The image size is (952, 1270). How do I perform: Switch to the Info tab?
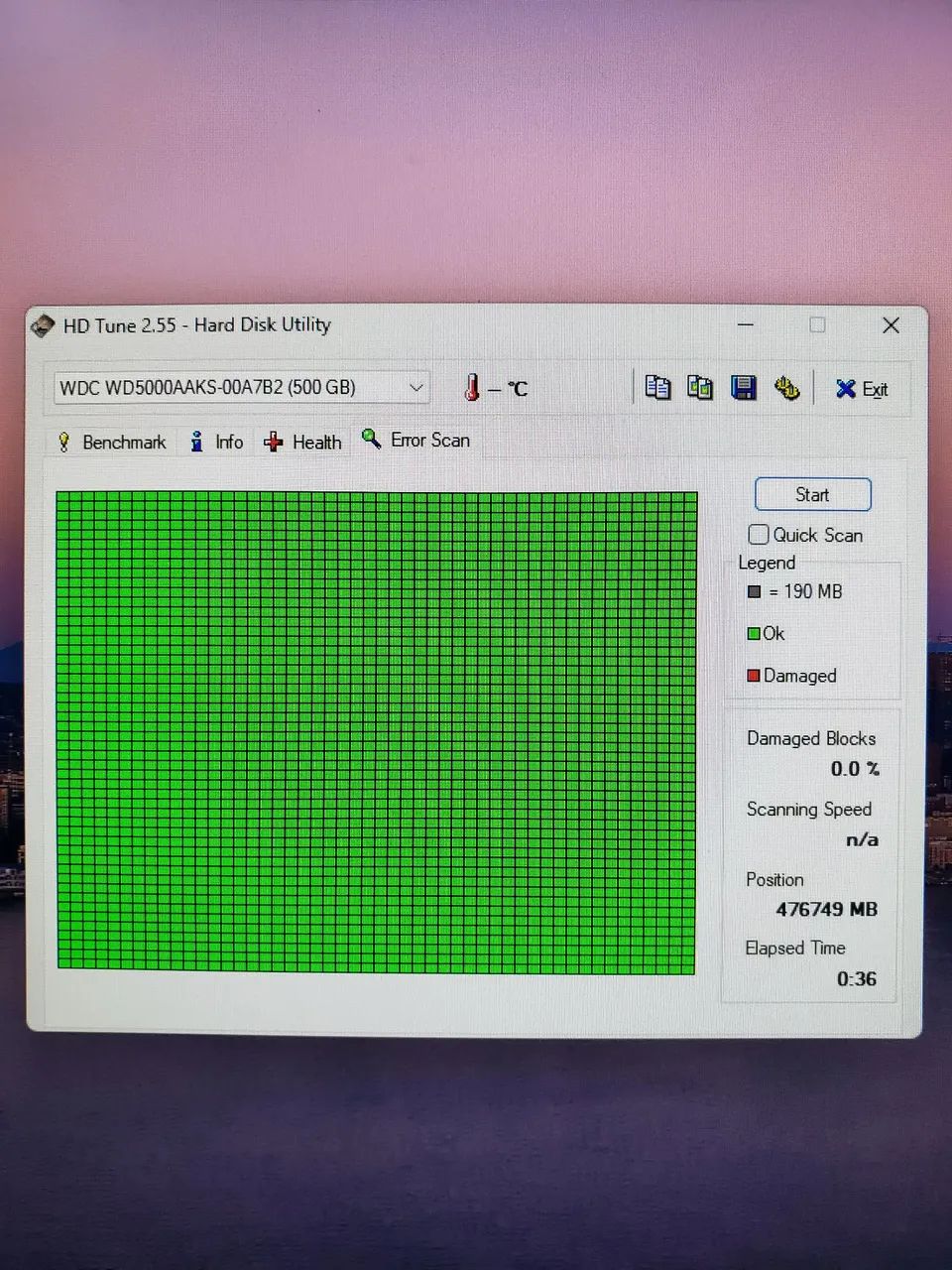[x=217, y=442]
